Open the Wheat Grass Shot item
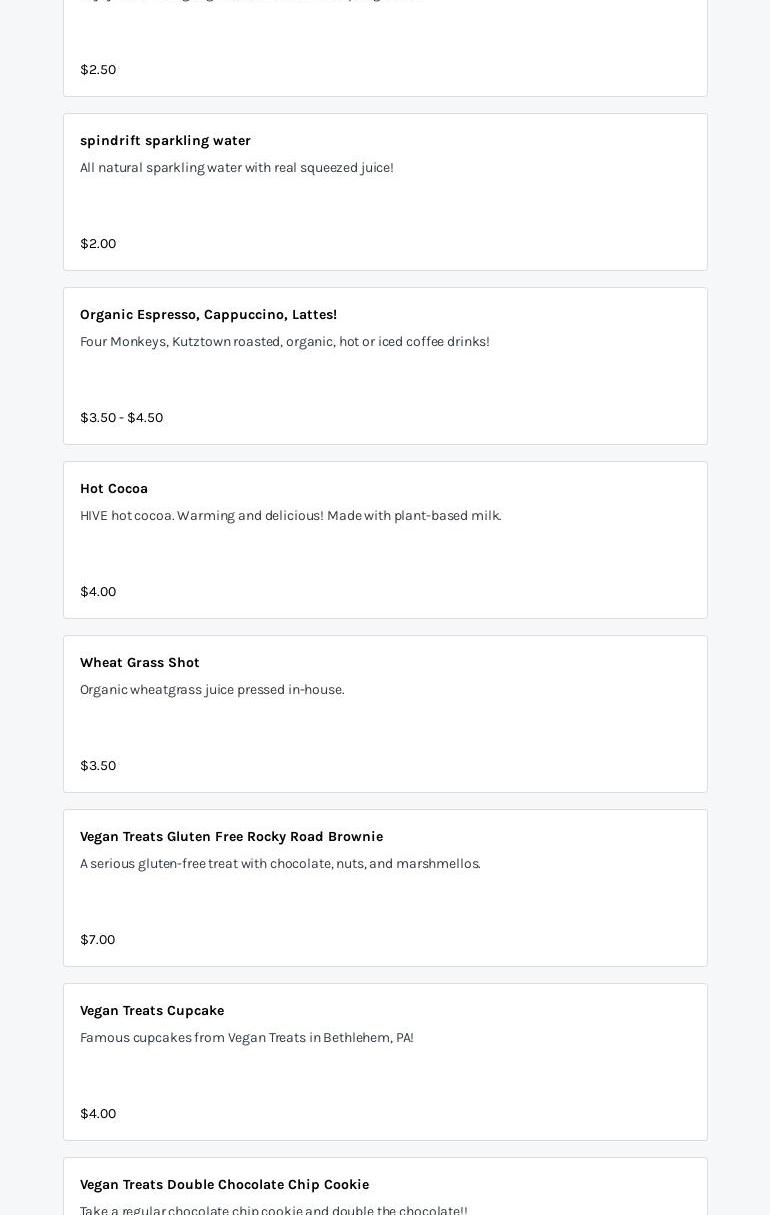This screenshot has width=770, height=1215. point(140,663)
